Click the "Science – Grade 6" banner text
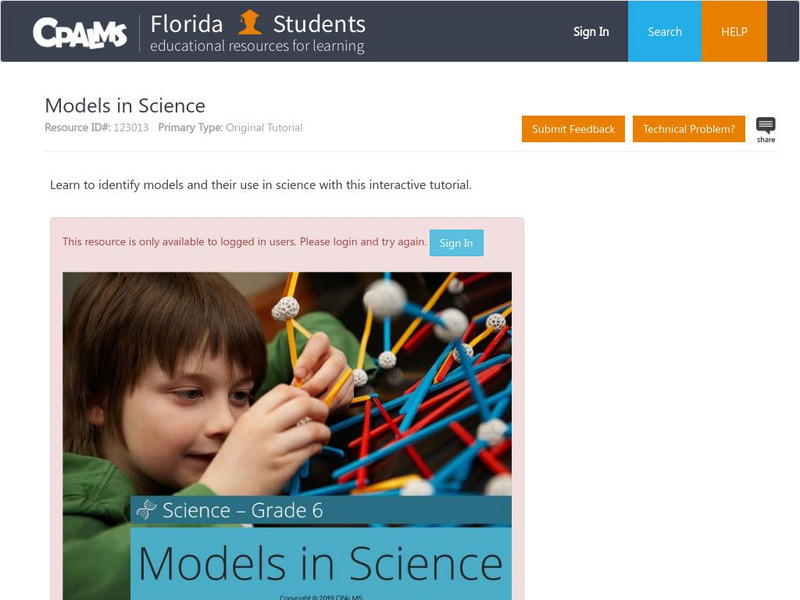Viewport: 800px width, 600px height. point(242,510)
